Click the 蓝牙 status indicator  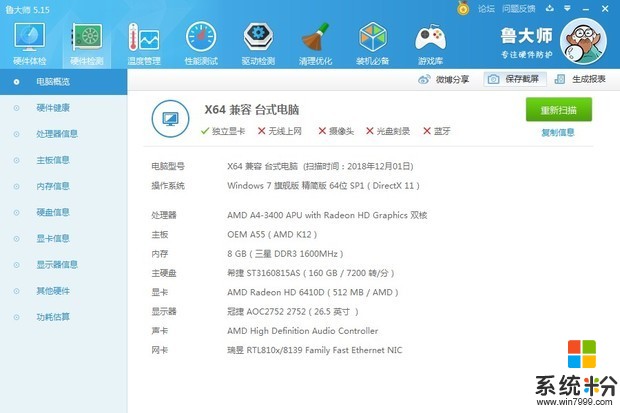click(437, 131)
